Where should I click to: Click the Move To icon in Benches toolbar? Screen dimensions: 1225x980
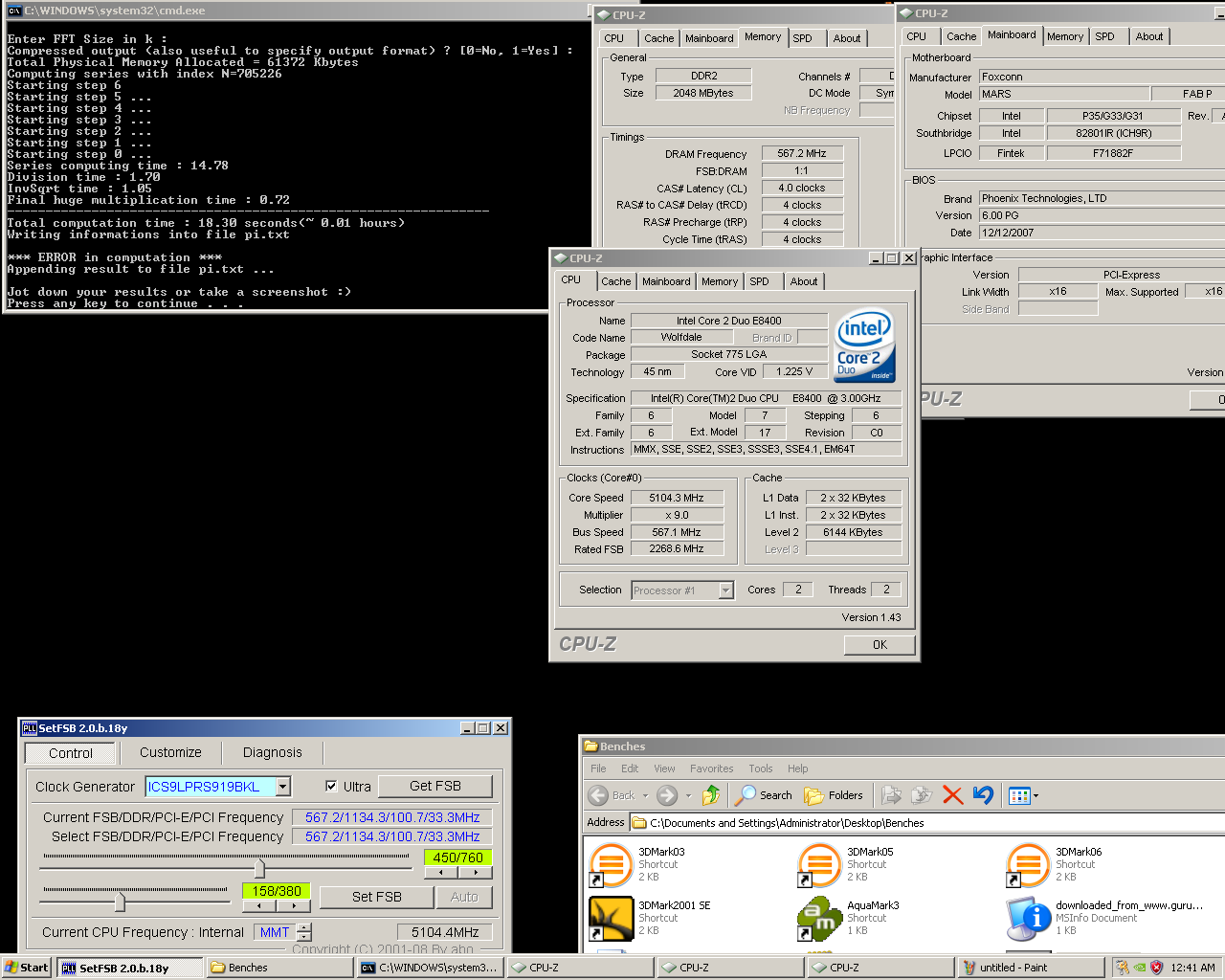click(891, 795)
